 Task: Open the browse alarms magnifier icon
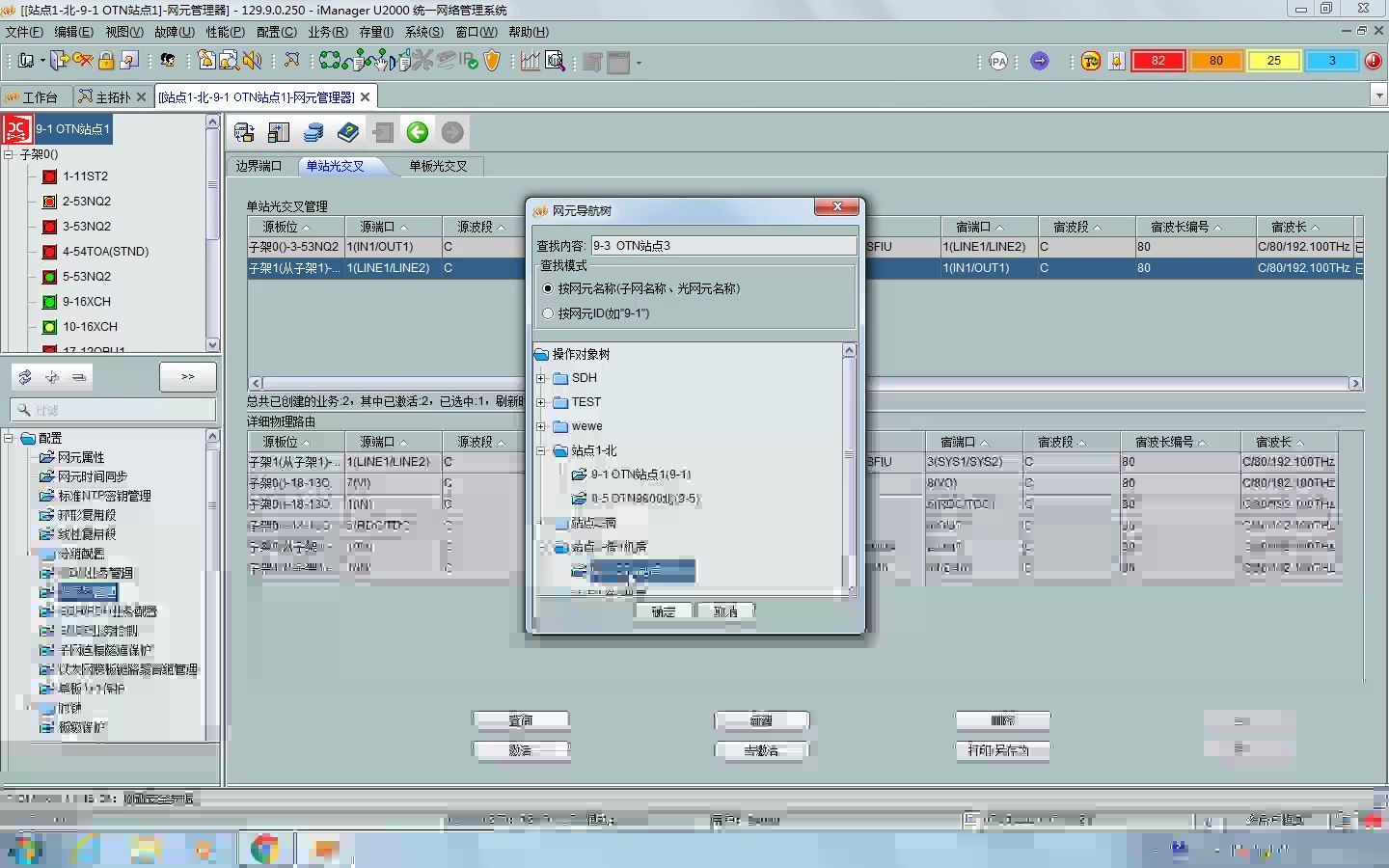tap(229, 61)
